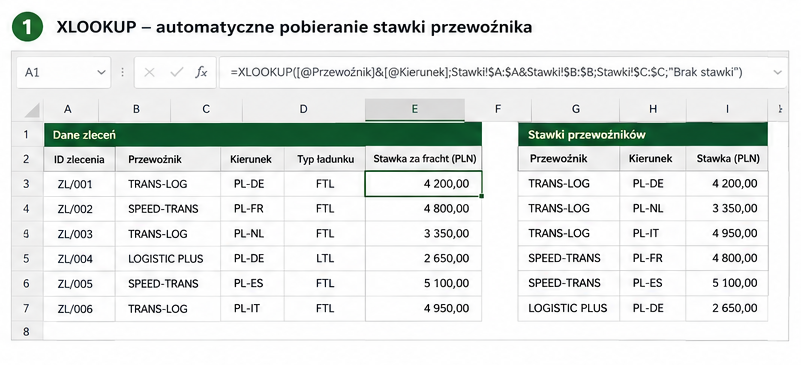Click the LTL cargo type cell
The image size is (801, 365).
pyautogui.click(x=325, y=259)
